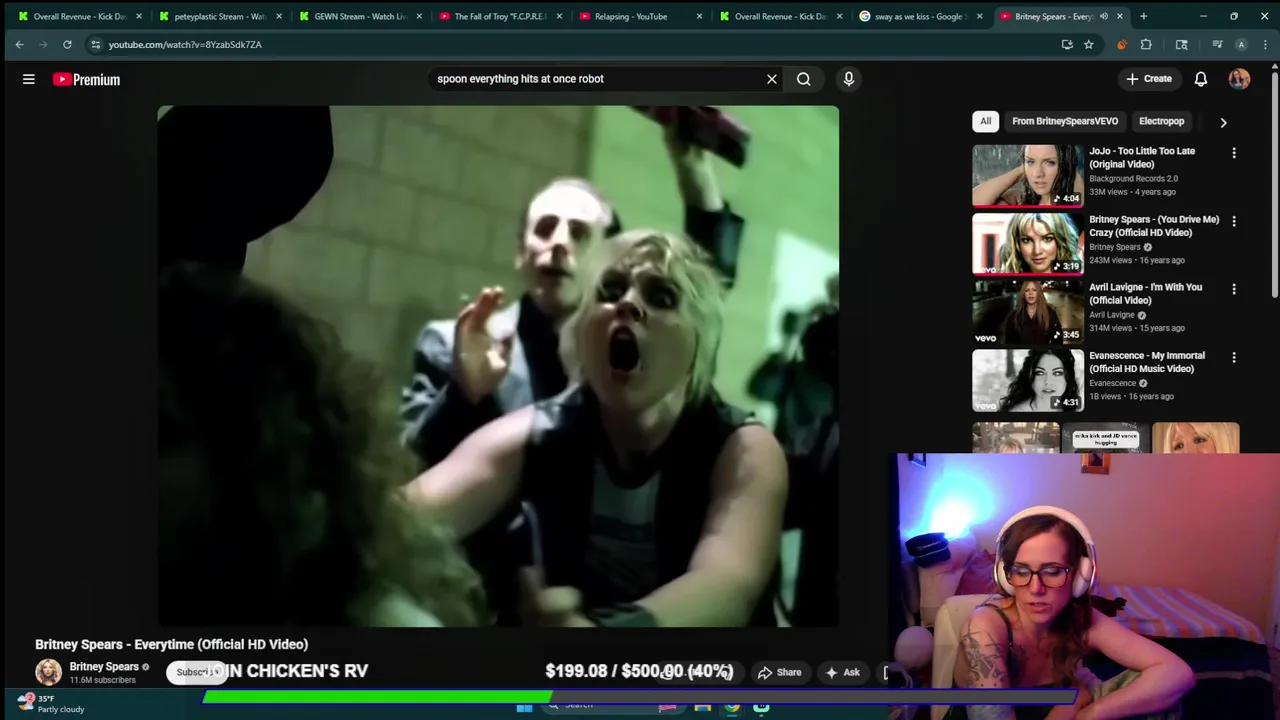Click the Avril Lavigne video thumbnail
This screenshot has width=1280, height=720.
click(1027, 311)
